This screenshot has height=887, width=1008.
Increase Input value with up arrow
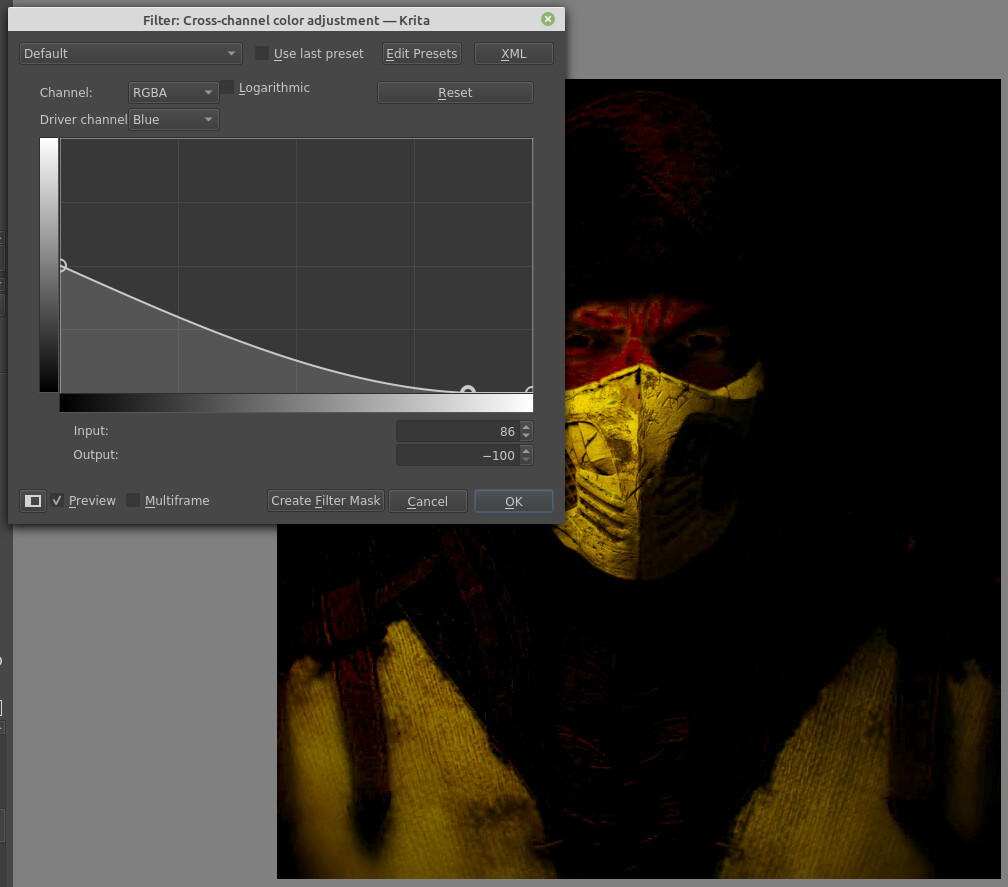(527, 427)
